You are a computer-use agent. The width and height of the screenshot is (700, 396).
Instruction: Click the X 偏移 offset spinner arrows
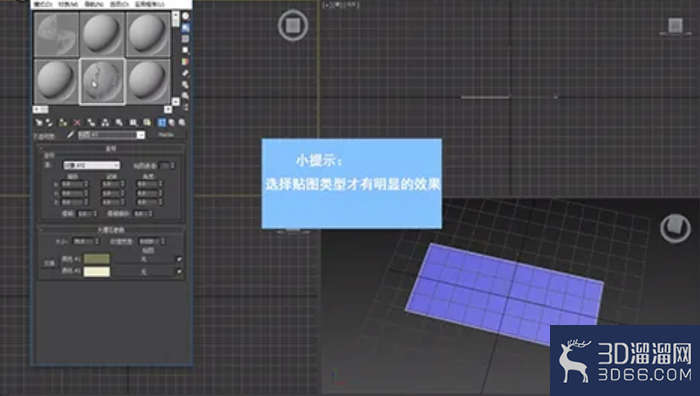tap(86, 184)
